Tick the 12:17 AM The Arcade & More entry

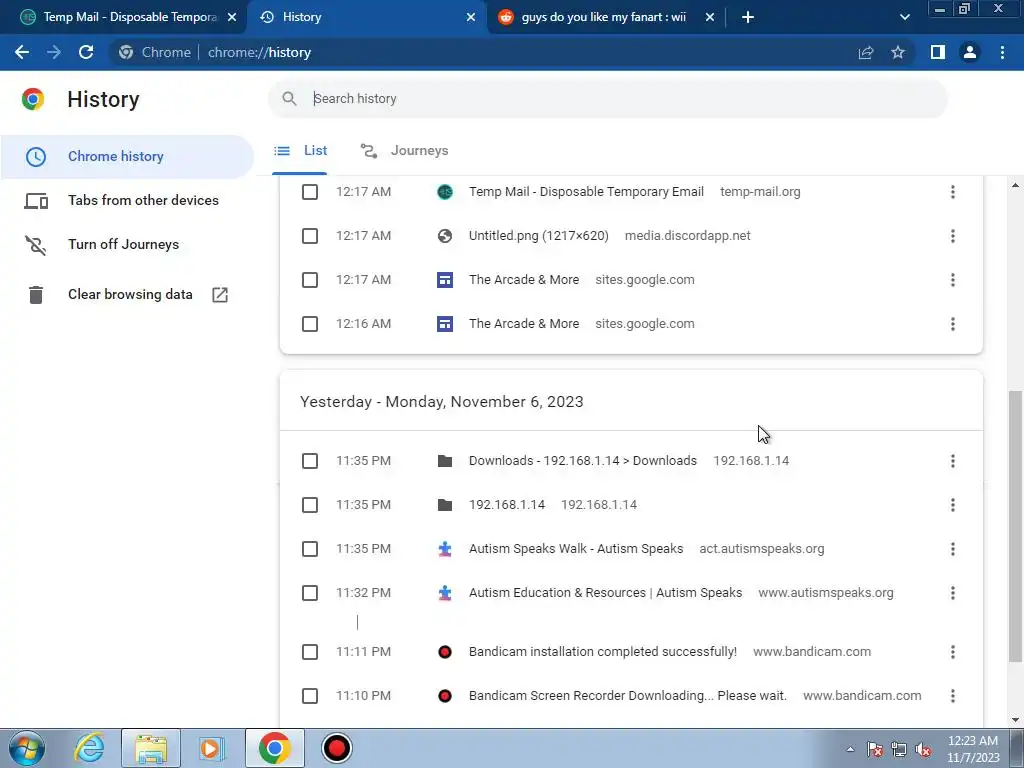click(310, 280)
